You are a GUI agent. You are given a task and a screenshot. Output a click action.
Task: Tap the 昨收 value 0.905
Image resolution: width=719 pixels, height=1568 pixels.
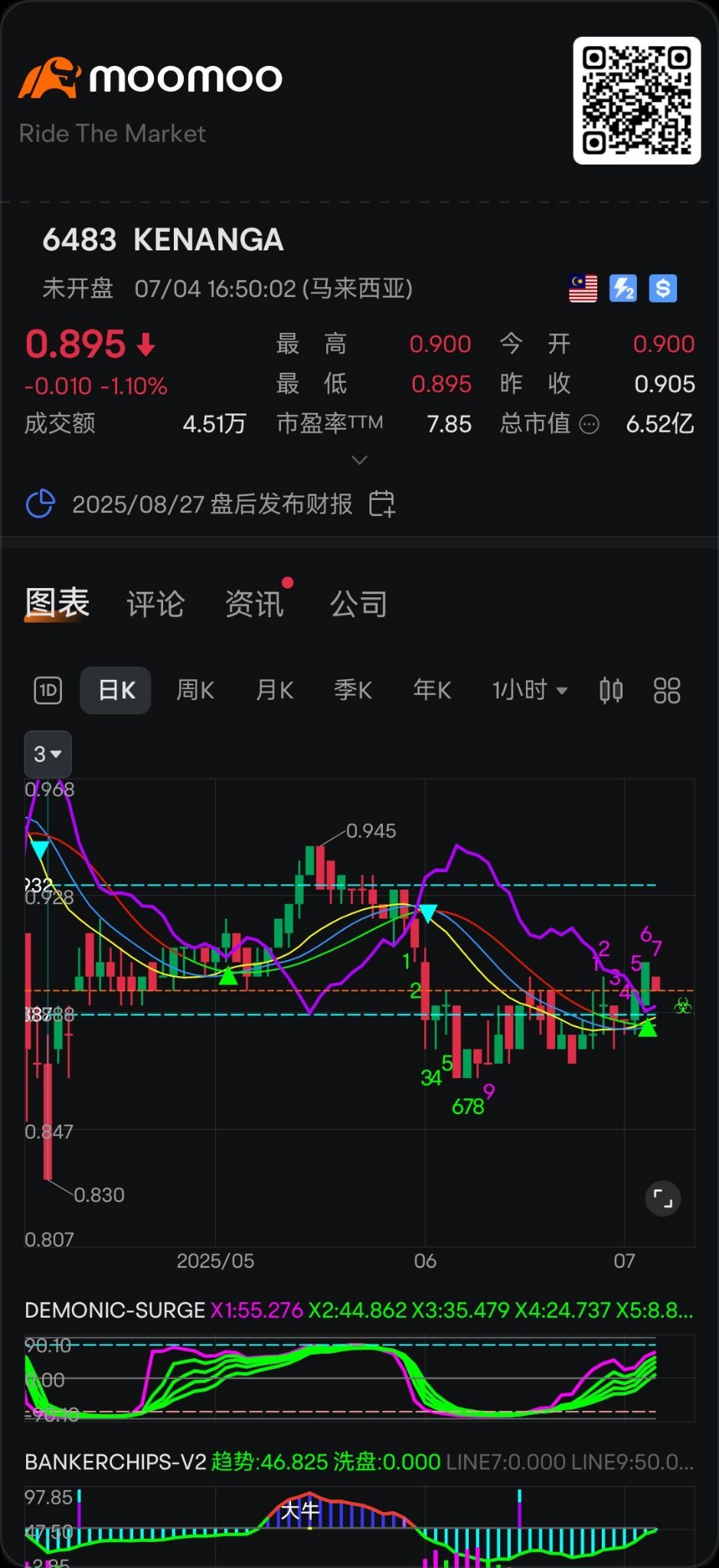pyautogui.click(x=665, y=384)
